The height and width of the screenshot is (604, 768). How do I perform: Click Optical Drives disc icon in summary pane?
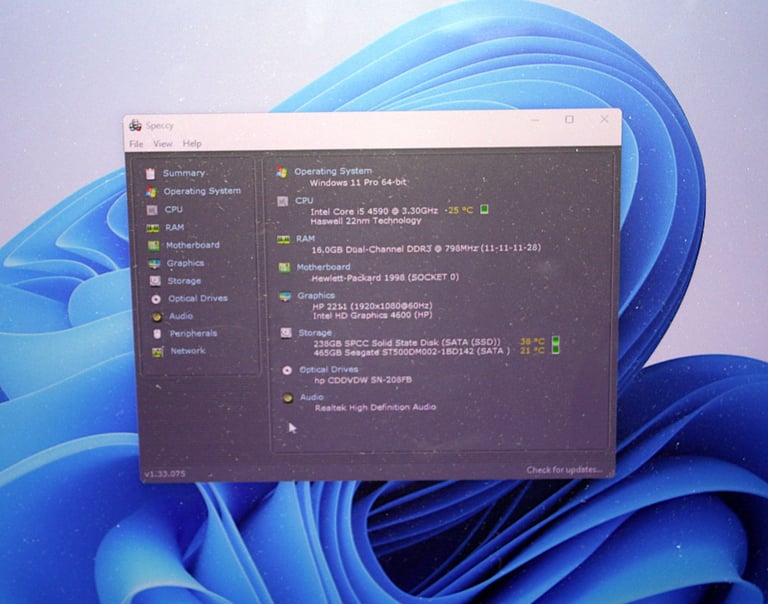coord(287,370)
